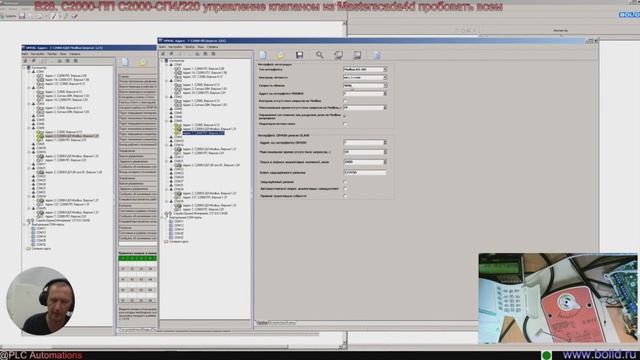Open the Файл menu in the C2000-КДЛ-Modbus window

(x=25, y=54)
